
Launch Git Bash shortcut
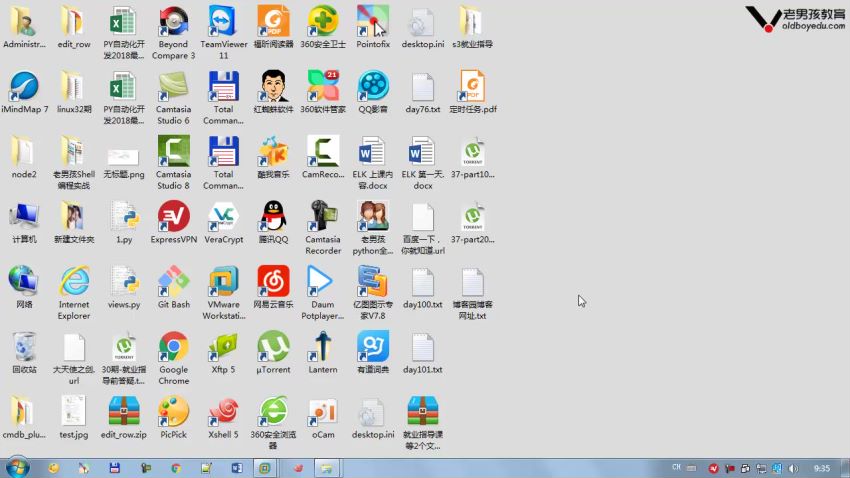173,287
